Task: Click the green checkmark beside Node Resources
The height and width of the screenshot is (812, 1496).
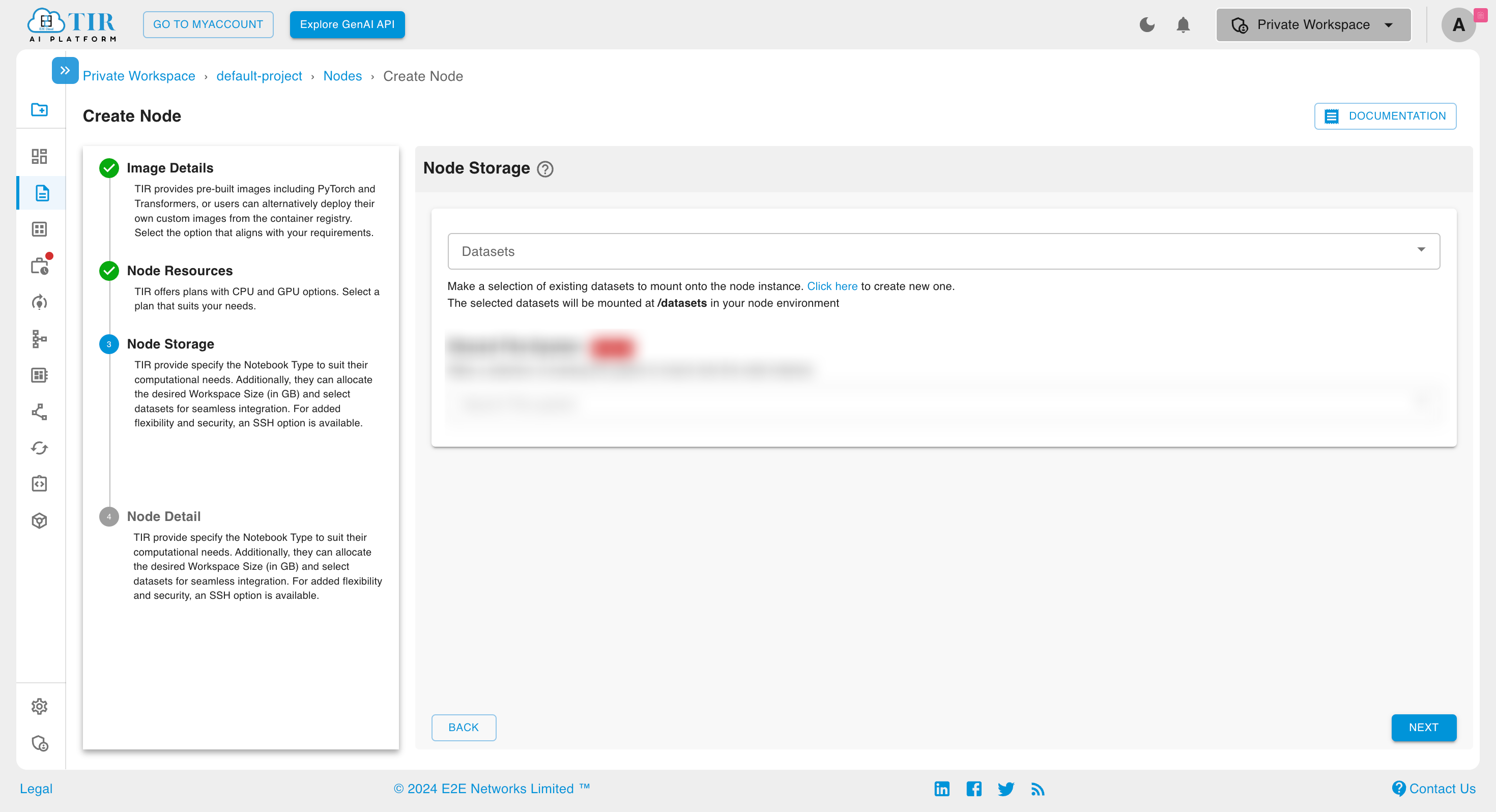Action: click(108, 271)
